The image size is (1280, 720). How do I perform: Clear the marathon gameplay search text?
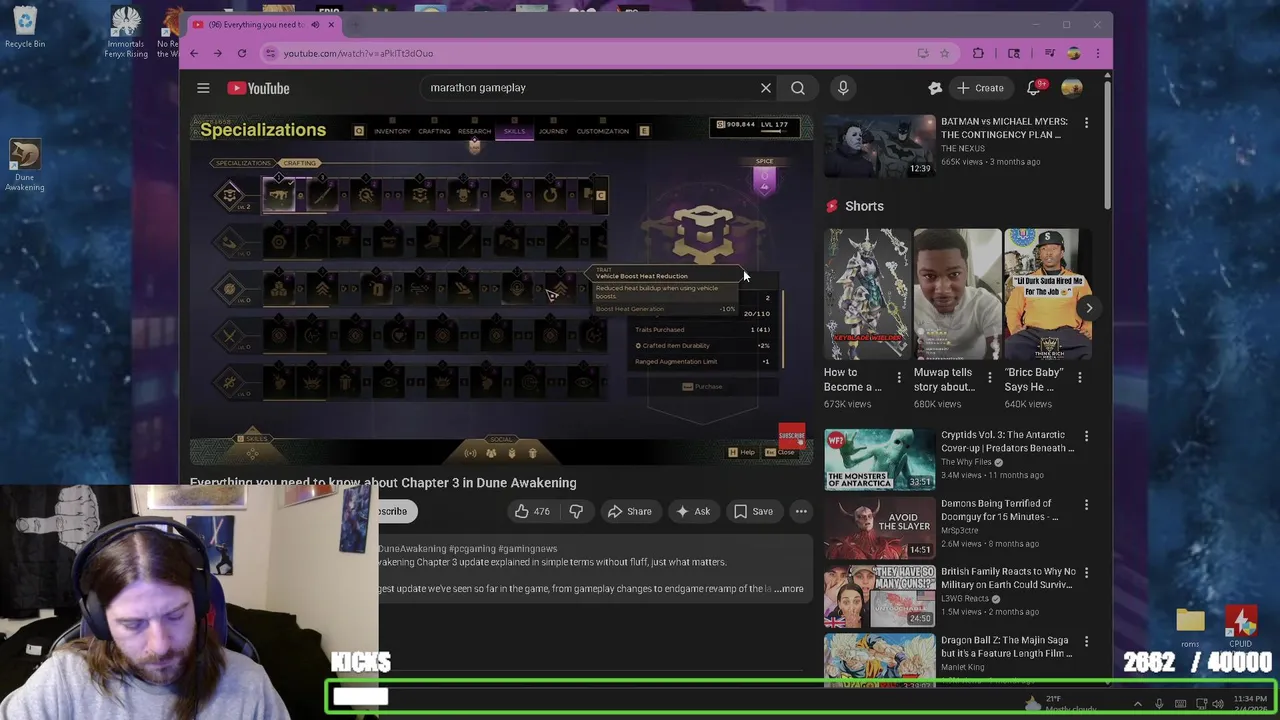click(x=766, y=88)
